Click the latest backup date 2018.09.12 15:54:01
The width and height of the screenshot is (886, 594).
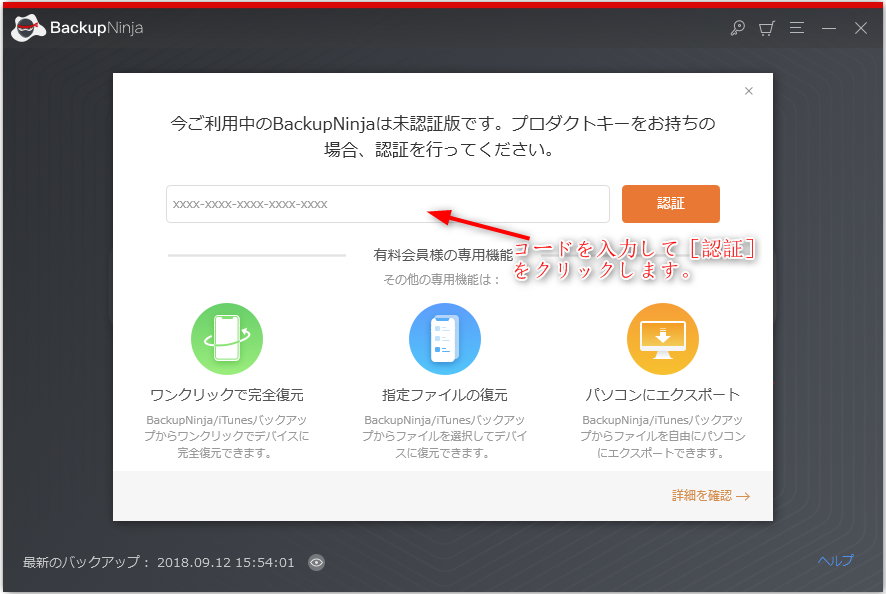click(226, 562)
